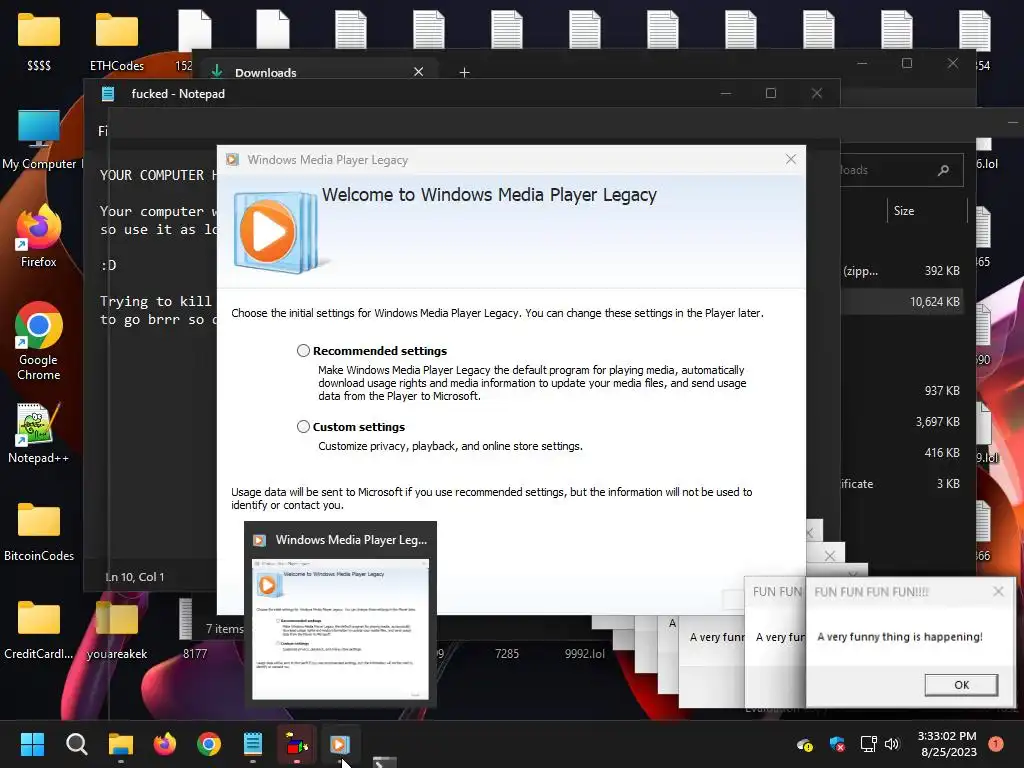Open File Explorer from the taskbar

tap(121, 744)
